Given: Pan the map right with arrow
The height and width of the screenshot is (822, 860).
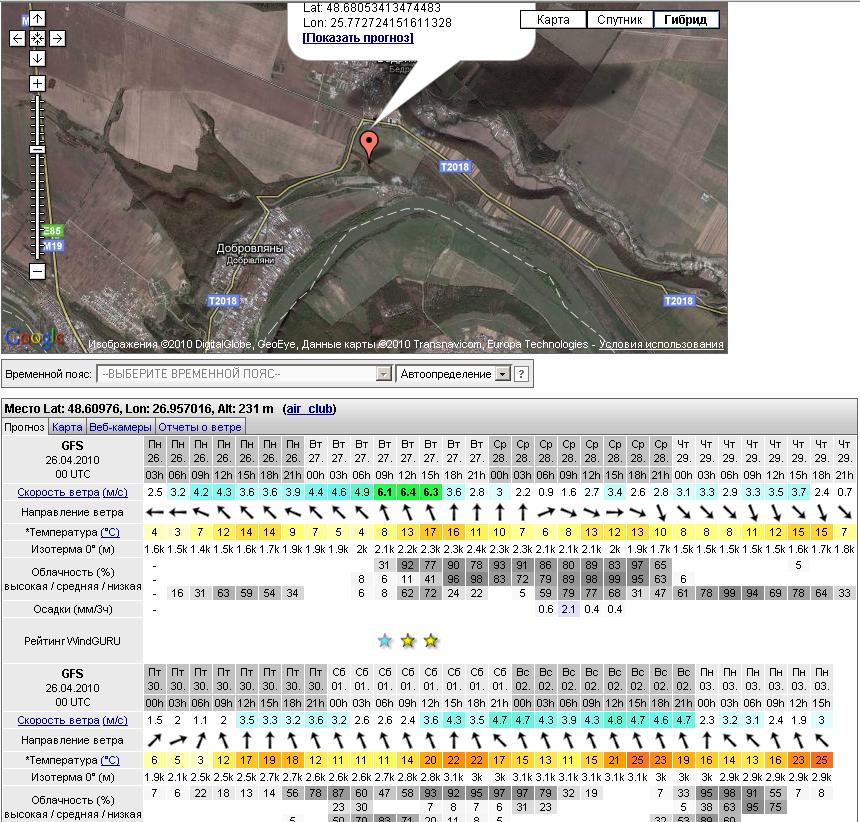Looking at the screenshot, I should pos(57,39).
